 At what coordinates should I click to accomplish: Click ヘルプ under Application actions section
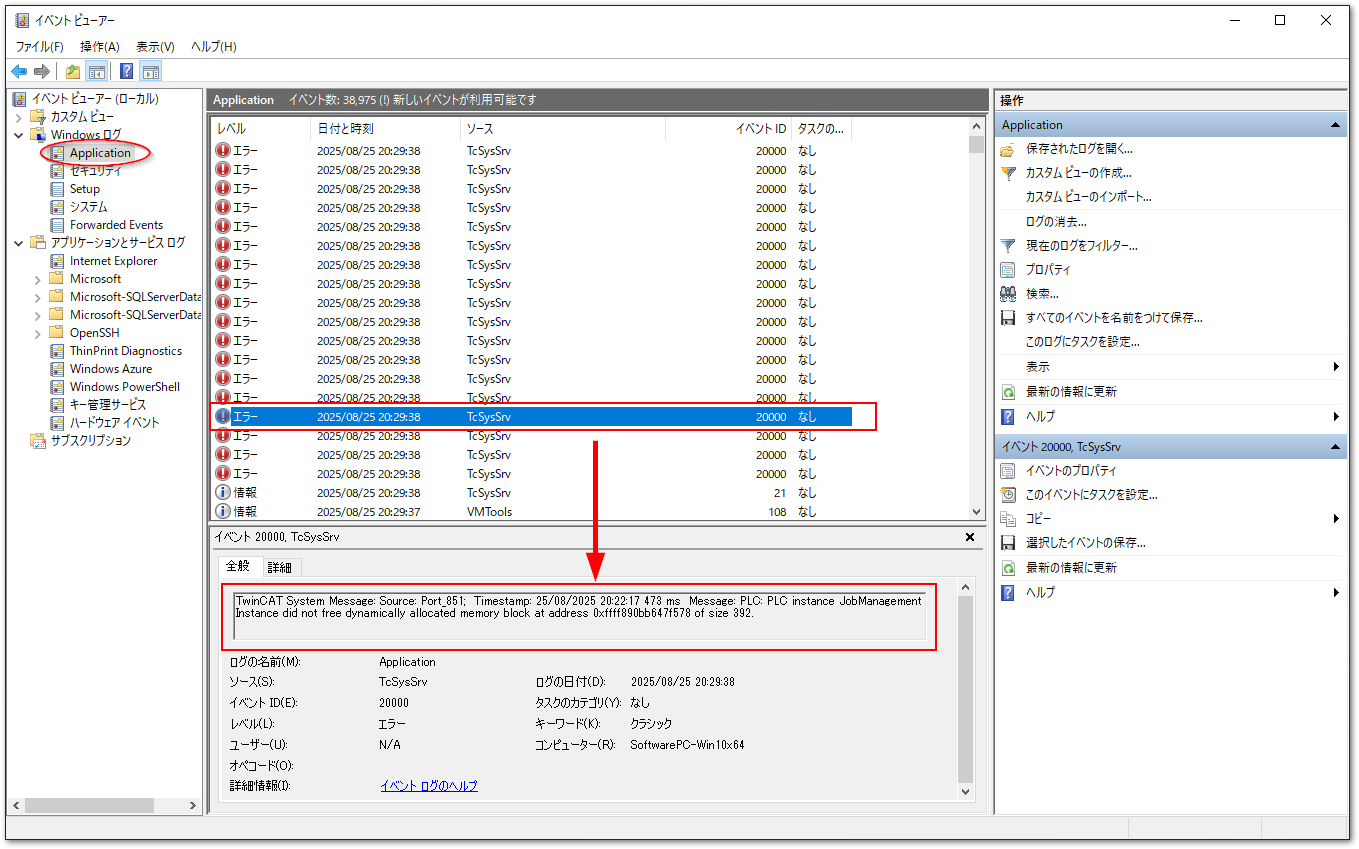(x=1040, y=416)
